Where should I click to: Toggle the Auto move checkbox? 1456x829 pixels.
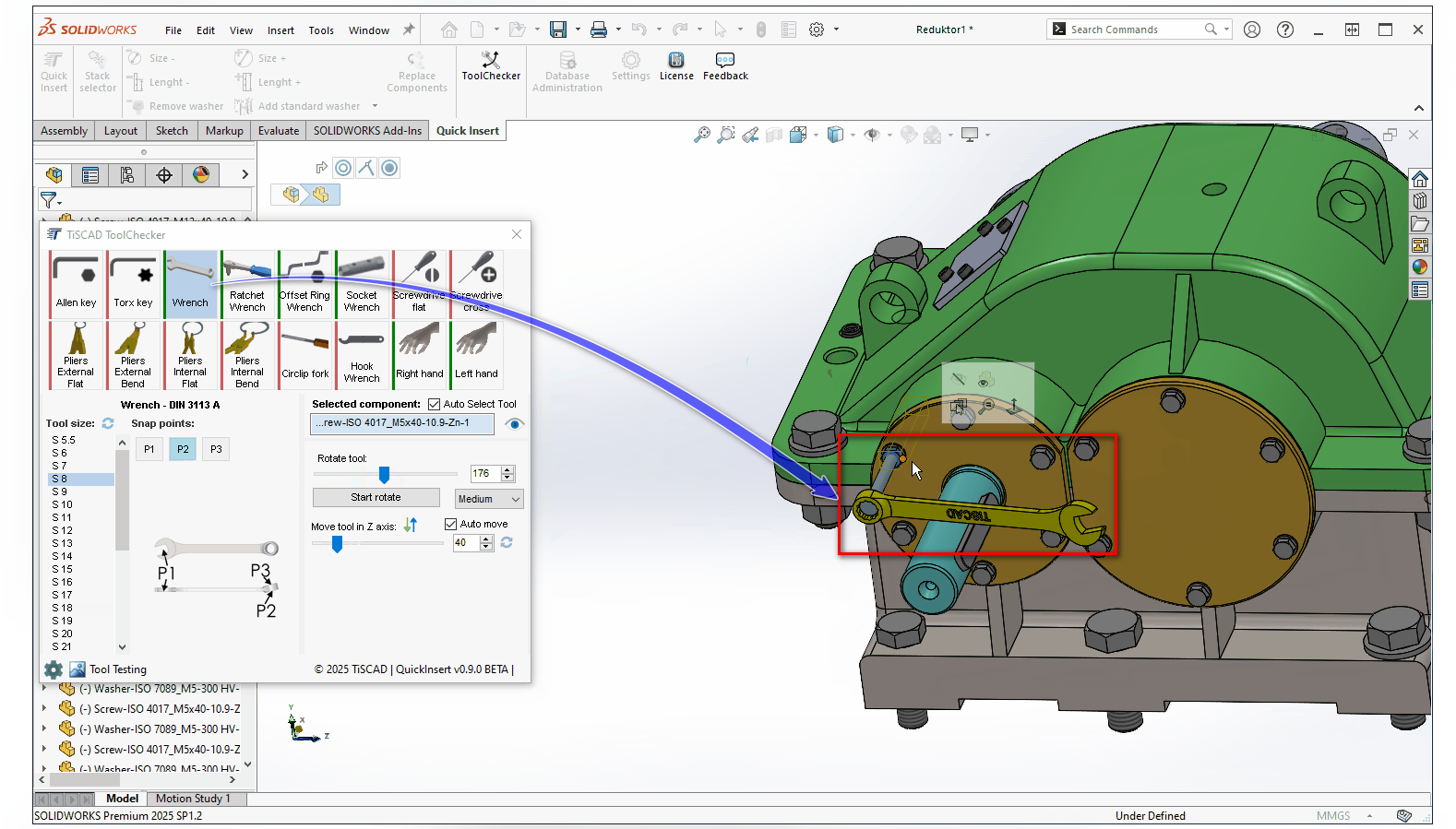451,524
